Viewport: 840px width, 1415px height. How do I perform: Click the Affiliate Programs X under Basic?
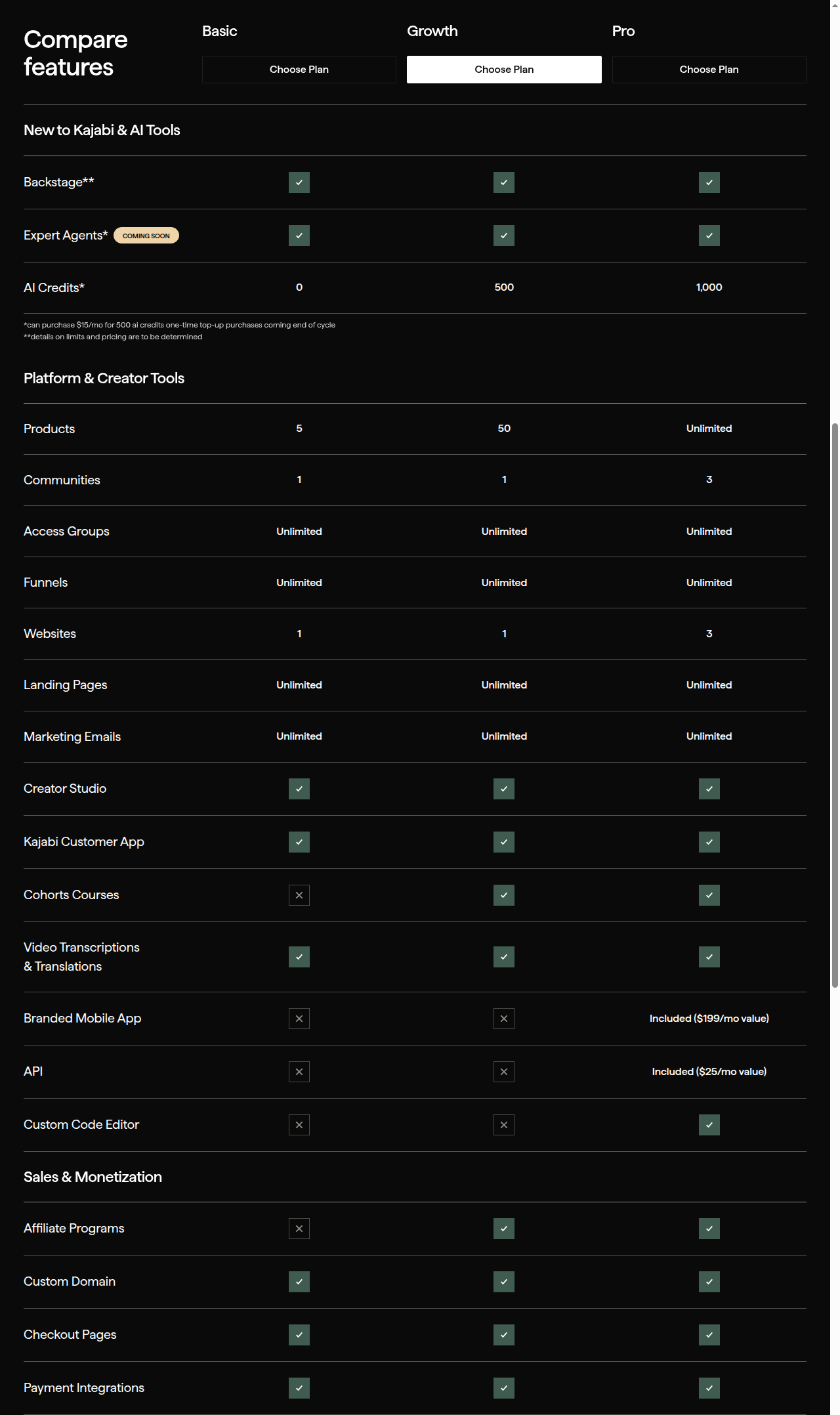click(x=299, y=1229)
